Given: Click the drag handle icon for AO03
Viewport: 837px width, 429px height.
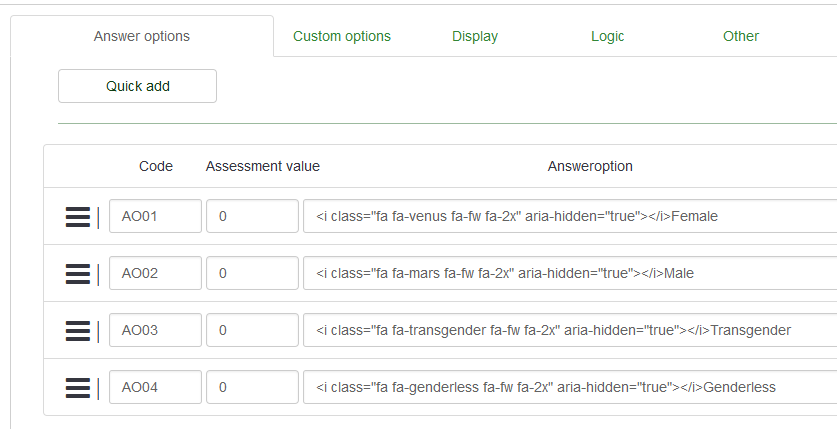Looking at the screenshot, I should 78,330.
